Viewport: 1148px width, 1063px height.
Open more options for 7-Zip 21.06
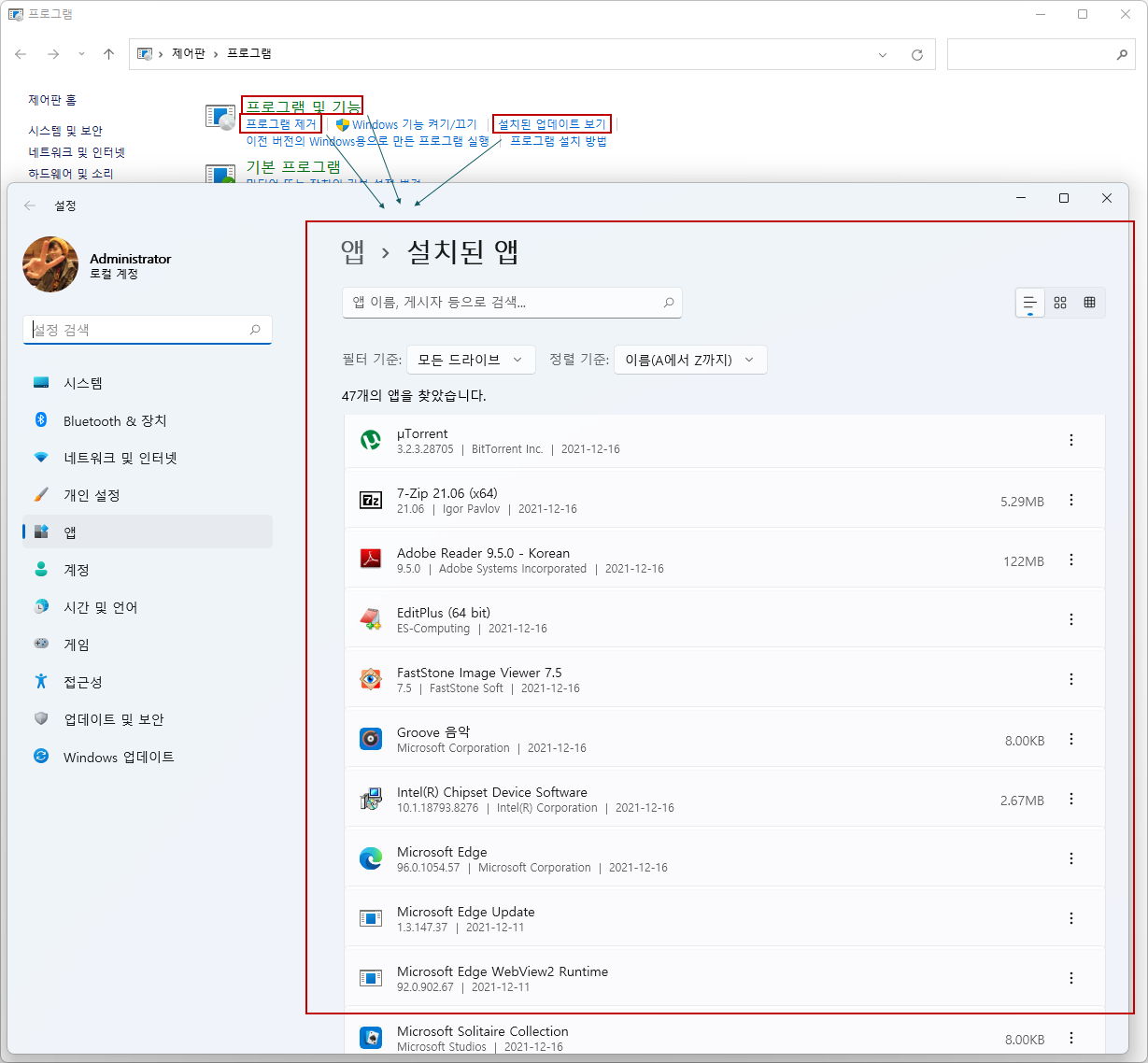point(1071,501)
